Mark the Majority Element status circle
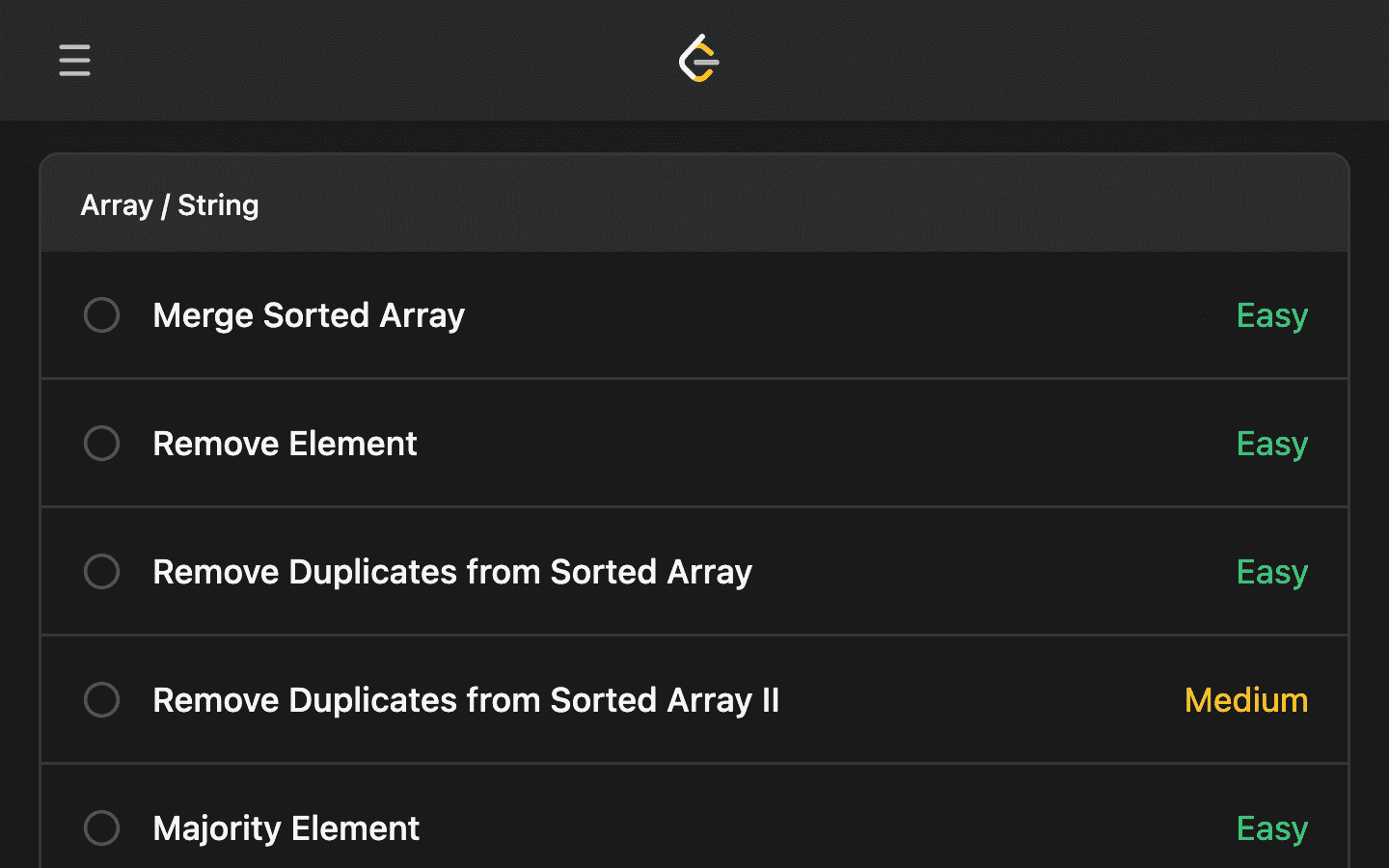The height and width of the screenshot is (868, 1389). tap(101, 827)
